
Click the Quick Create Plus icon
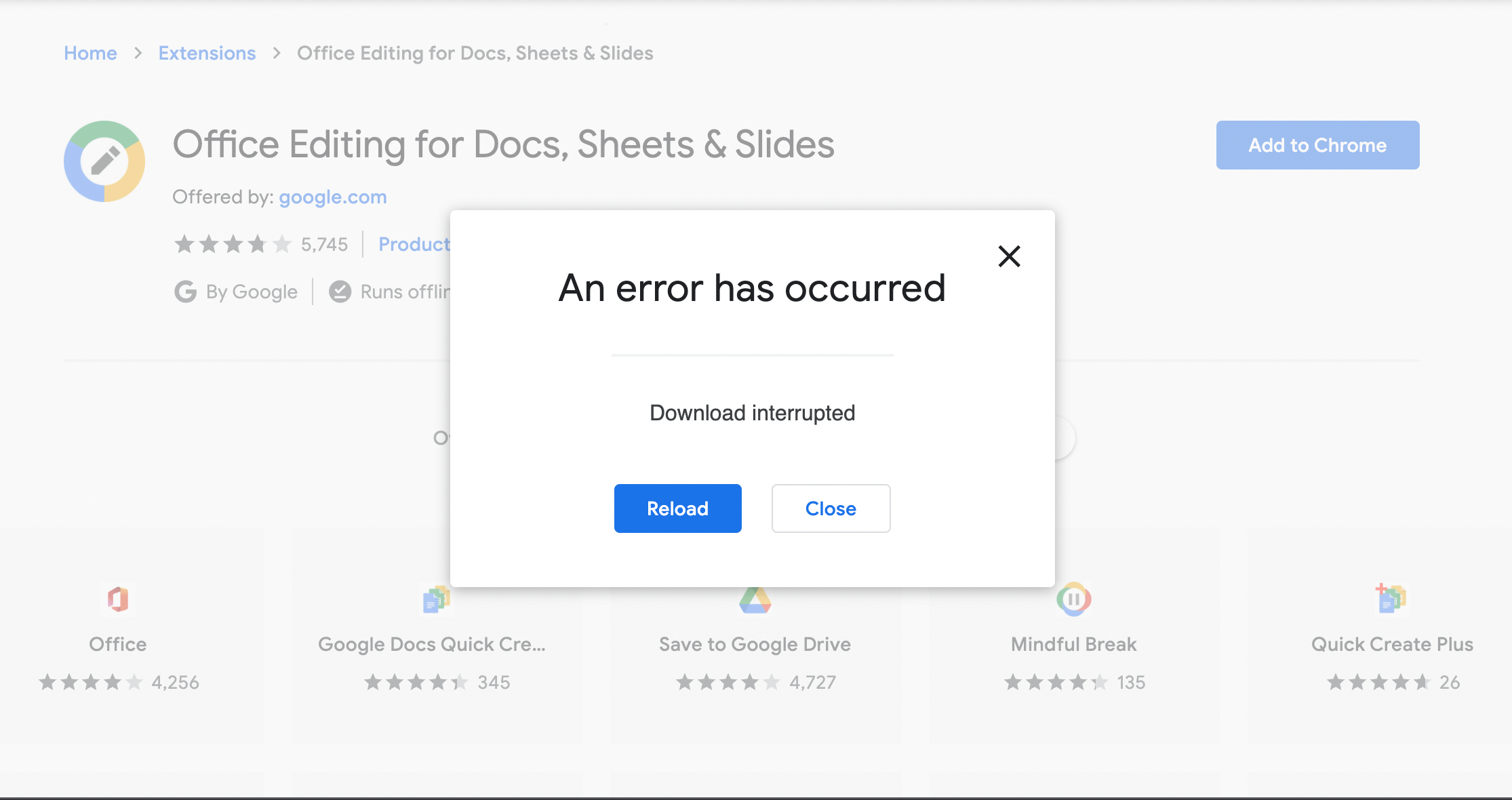click(1390, 599)
